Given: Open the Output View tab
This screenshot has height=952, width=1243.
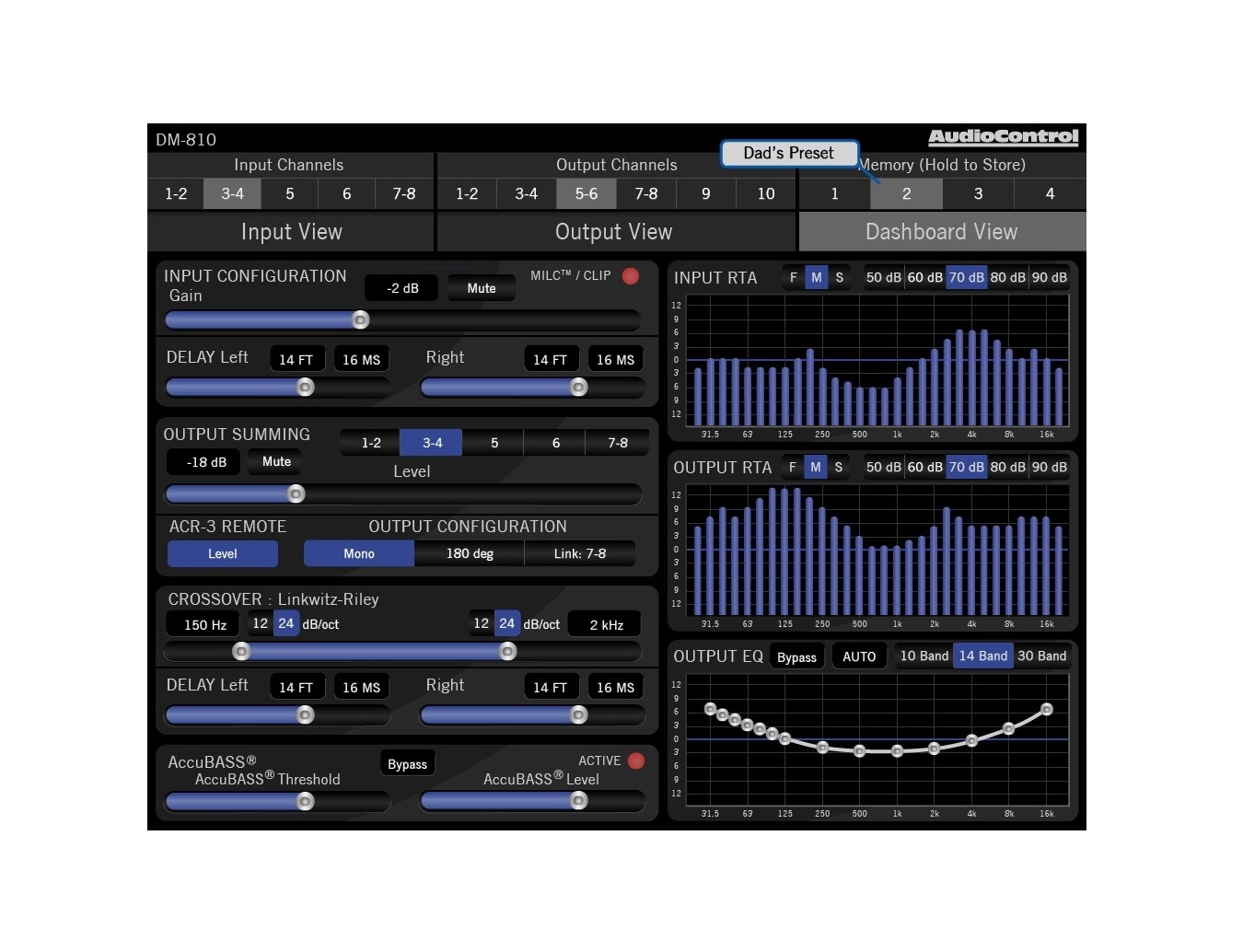Looking at the screenshot, I should click(614, 232).
